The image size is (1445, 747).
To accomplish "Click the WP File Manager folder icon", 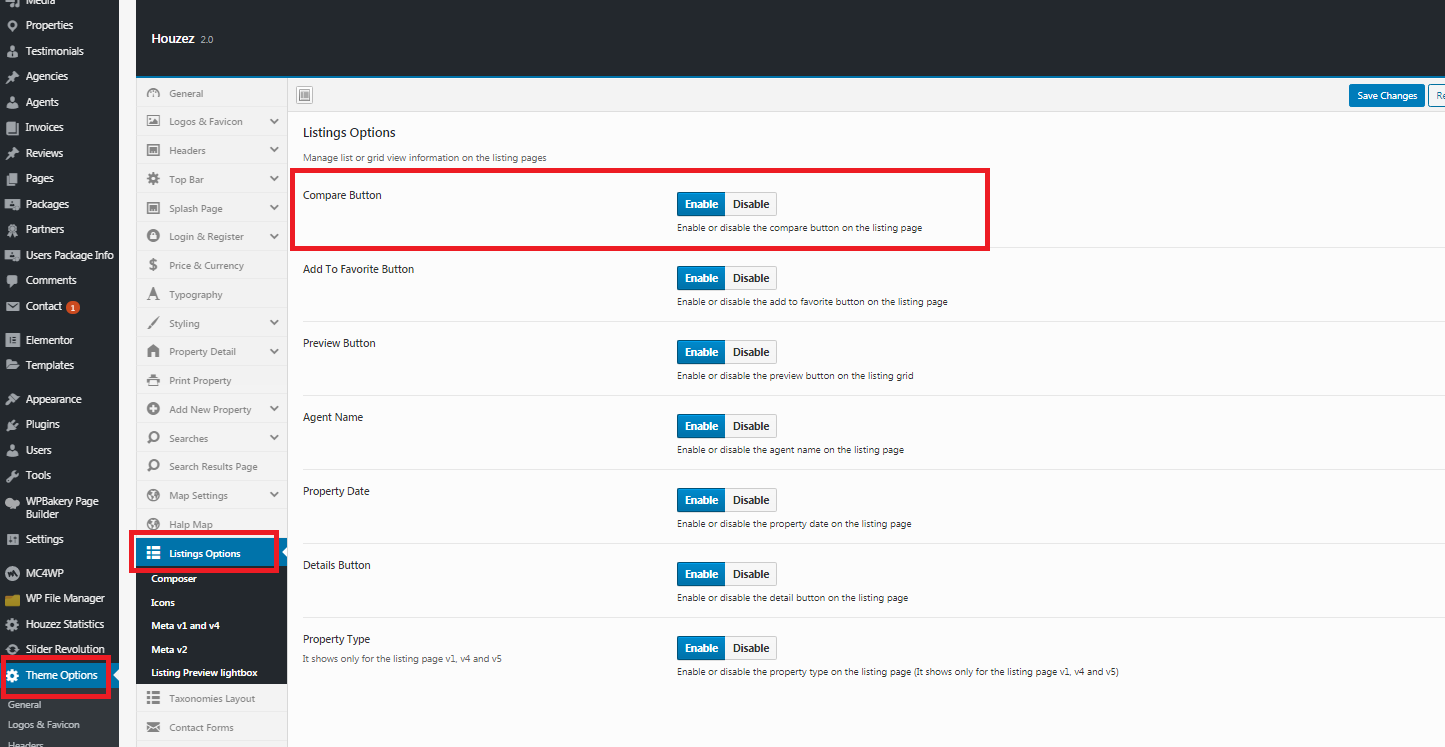I will (12, 599).
